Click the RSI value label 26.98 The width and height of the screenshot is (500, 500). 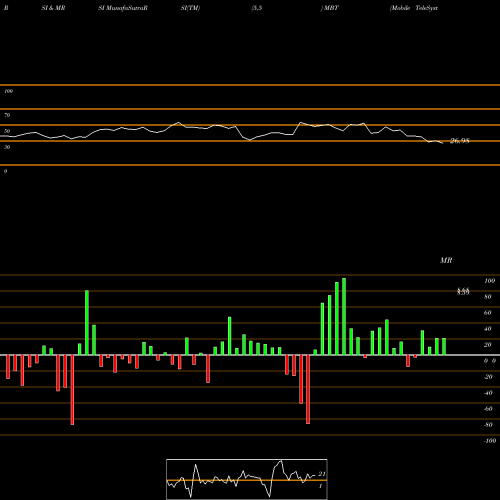[x=460, y=141]
